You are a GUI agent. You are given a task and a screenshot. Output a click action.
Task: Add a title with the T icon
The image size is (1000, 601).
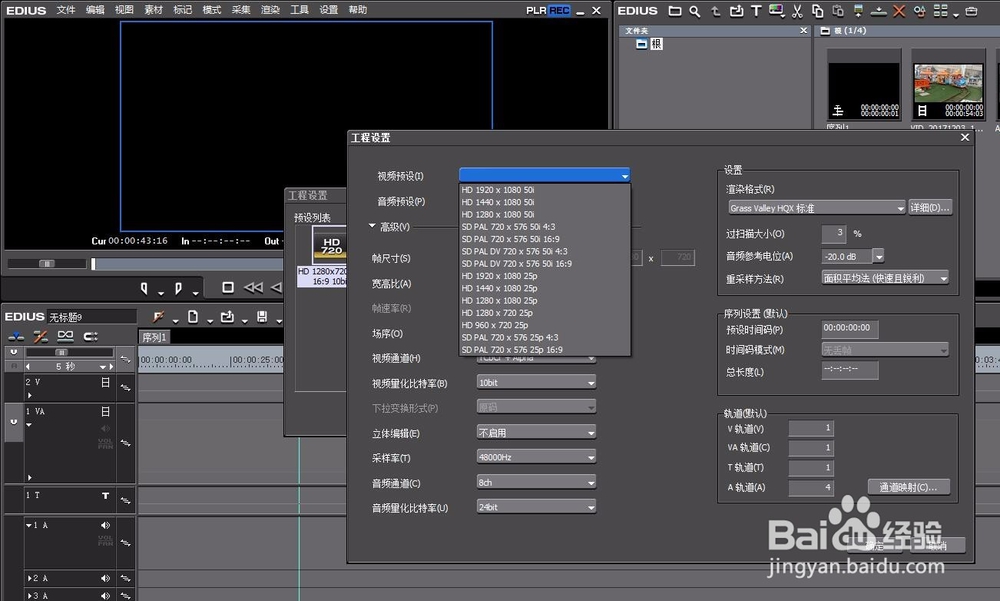(x=756, y=11)
